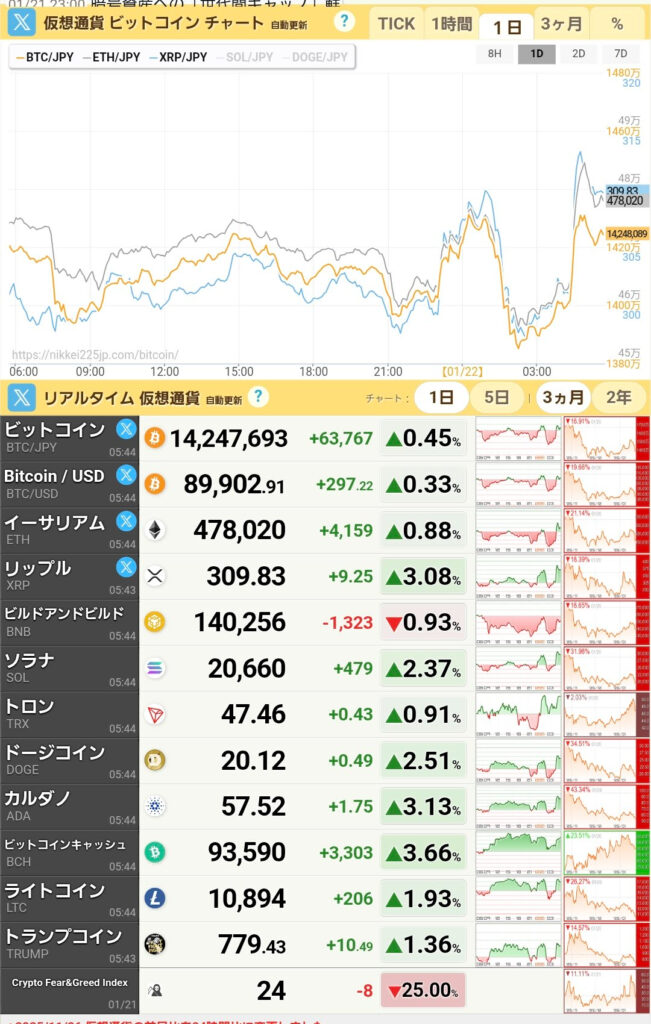Click the orange Bitcoin coin icon for BTC/JPY
Image resolution: width=651 pixels, height=1024 pixels.
155,438
